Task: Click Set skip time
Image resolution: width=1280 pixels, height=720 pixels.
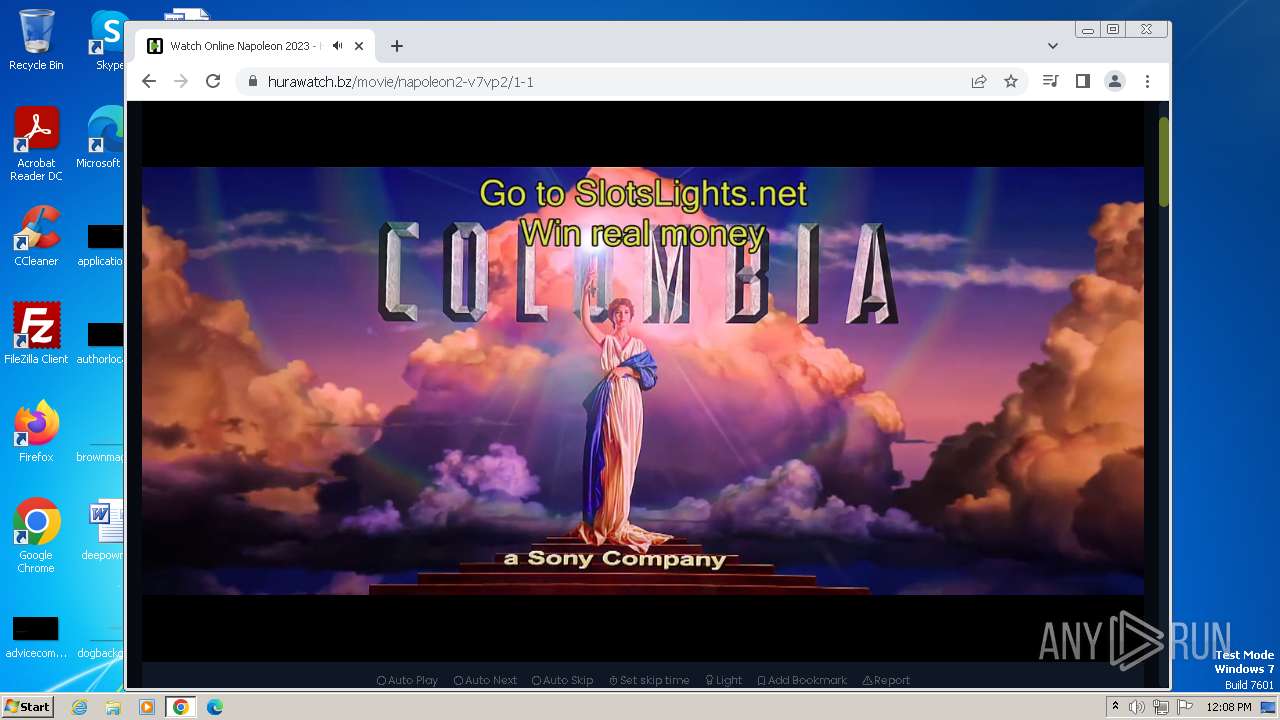Action: click(x=649, y=680)
